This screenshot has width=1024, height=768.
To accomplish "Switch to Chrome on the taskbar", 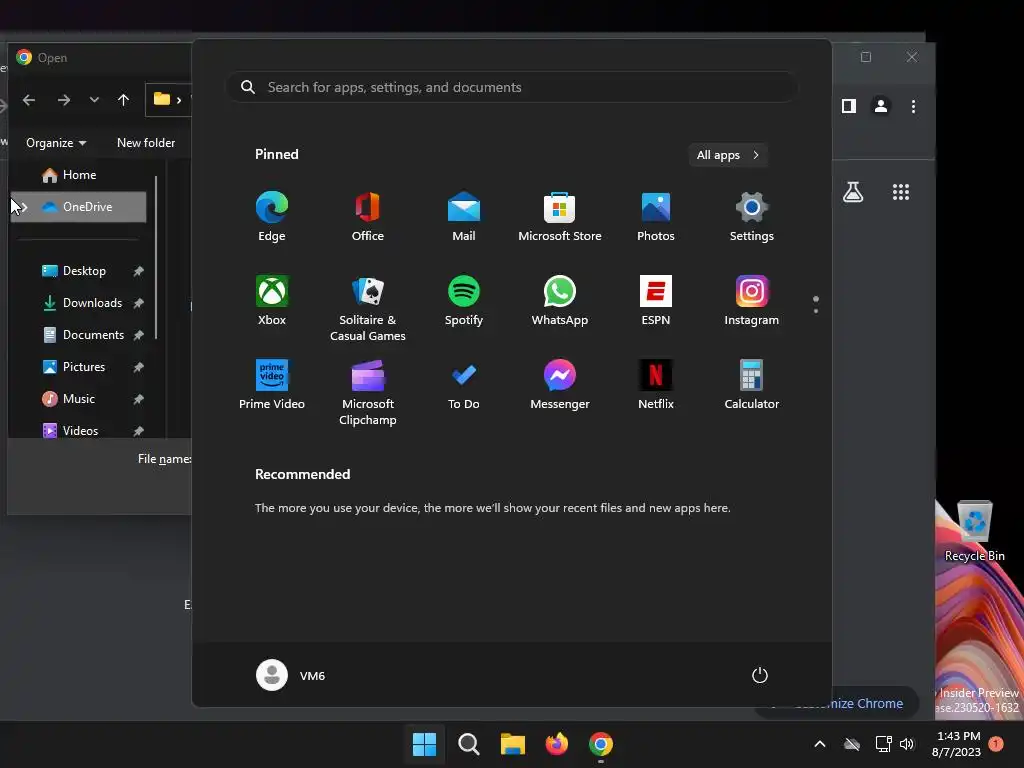I will pos(601,744).
